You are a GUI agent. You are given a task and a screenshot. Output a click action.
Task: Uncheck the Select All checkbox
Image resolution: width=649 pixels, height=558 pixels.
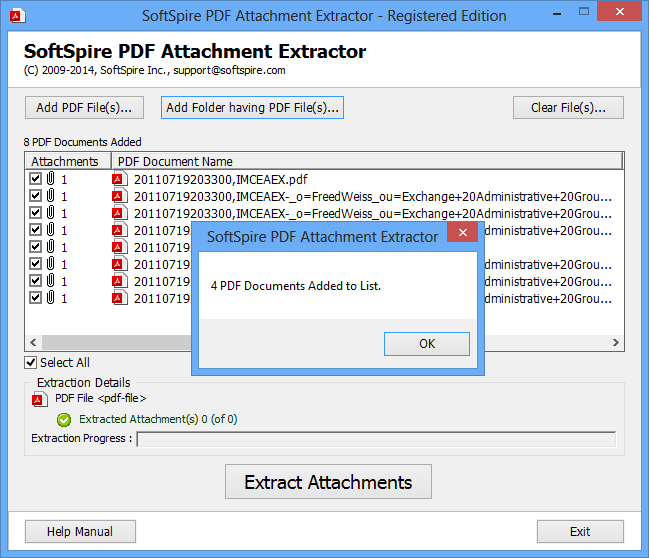click(31, 363)
